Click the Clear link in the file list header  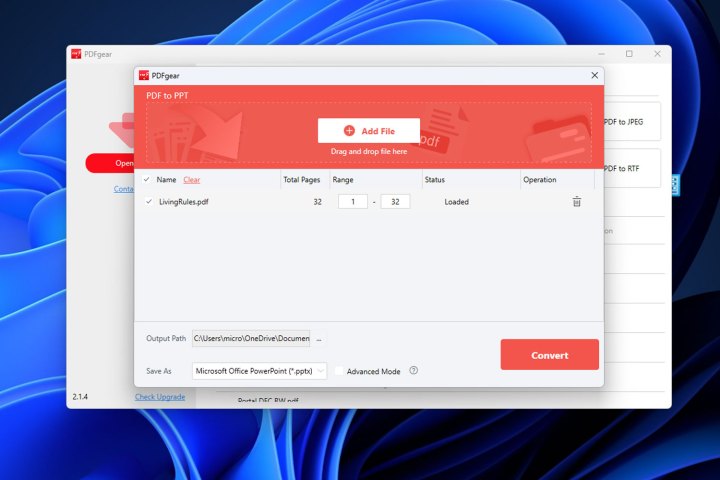pyautogui.click(x=191, y=180)
